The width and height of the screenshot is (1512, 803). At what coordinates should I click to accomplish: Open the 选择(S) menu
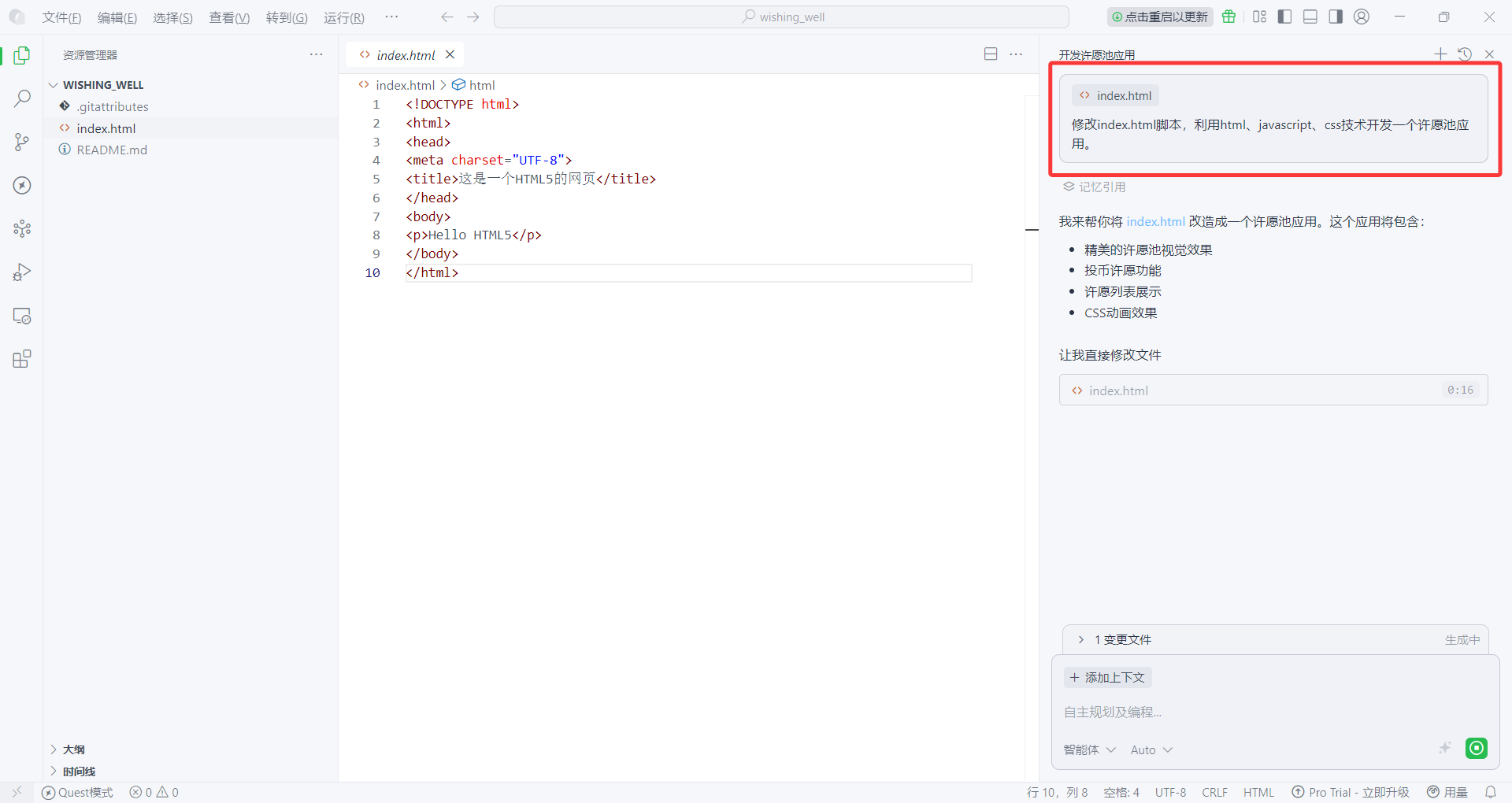click(172, 17)
